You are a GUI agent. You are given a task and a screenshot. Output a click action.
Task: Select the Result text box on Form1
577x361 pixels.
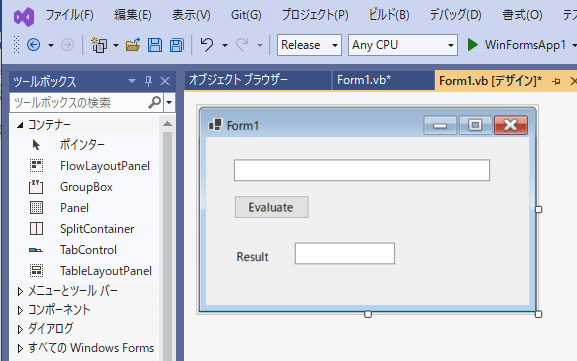click(345, 253)
